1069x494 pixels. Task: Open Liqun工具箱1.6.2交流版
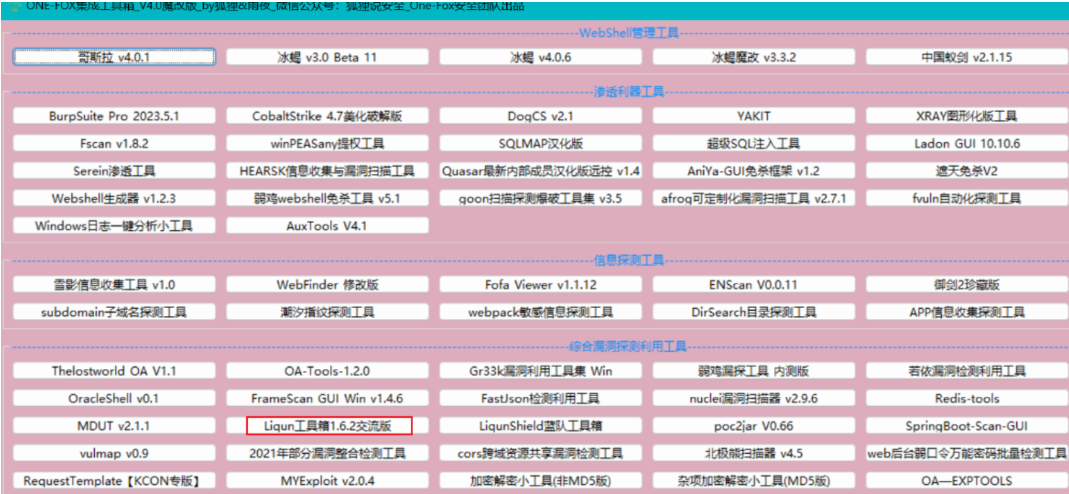(x=327, y=425)
